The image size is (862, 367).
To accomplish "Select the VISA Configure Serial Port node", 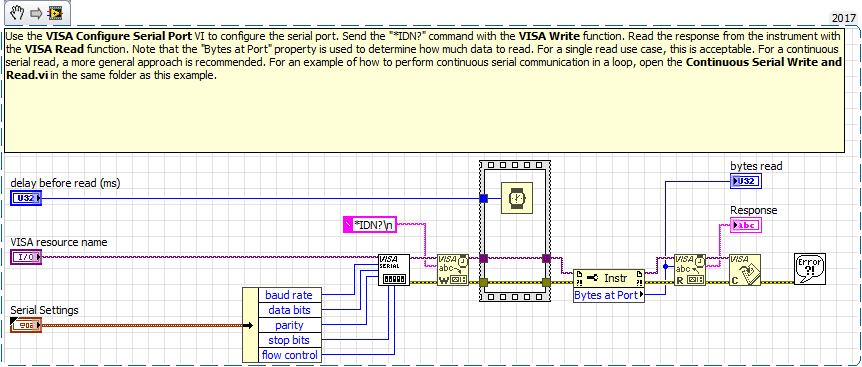I will tap(394, 270).
